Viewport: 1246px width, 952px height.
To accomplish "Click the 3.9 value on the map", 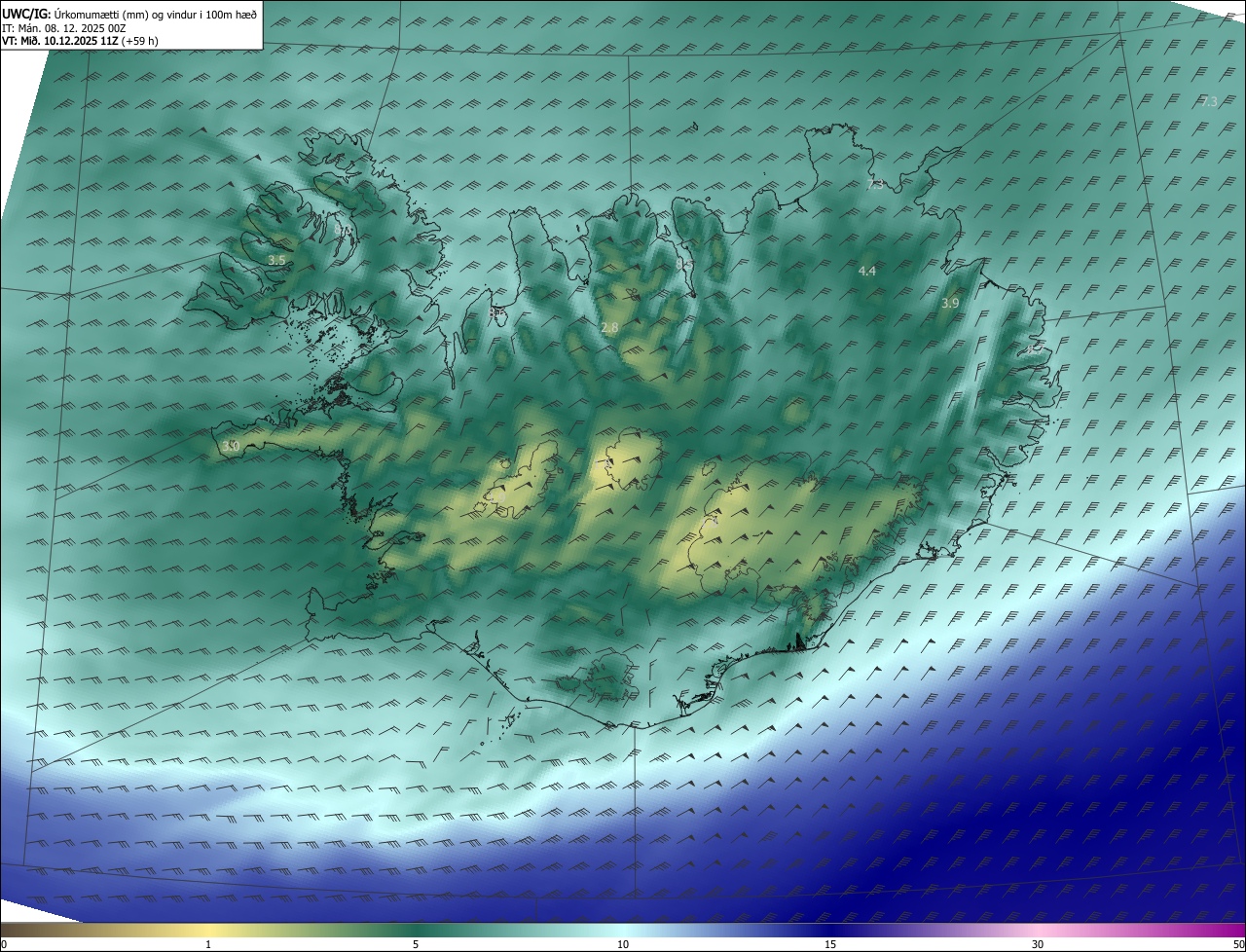I will pyautogui.click(x=950, y=303).
